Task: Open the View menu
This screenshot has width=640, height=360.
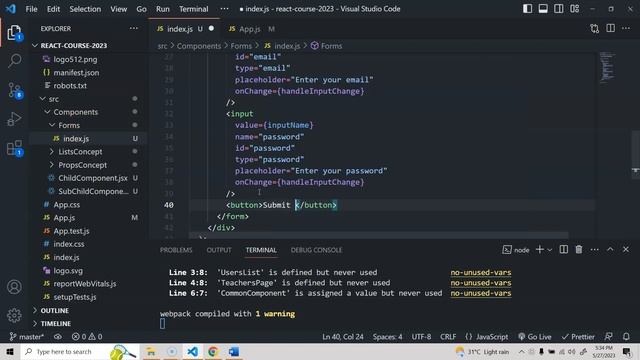Action: (x=118, y=9)
